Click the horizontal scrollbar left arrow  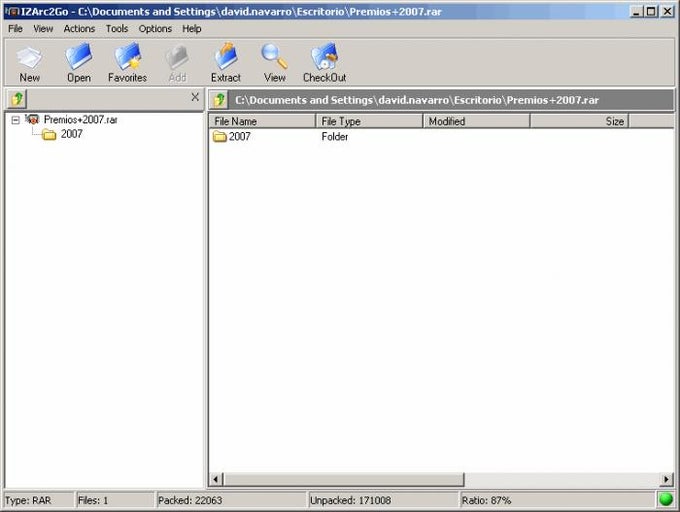215,479
